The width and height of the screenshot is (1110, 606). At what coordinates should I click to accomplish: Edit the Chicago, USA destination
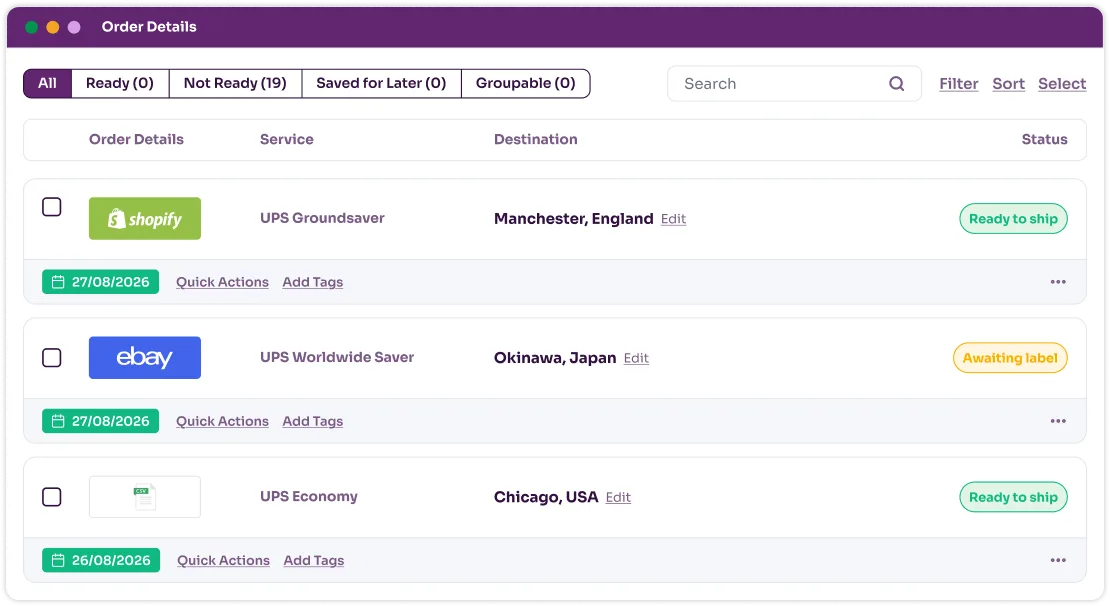[618, 498]
